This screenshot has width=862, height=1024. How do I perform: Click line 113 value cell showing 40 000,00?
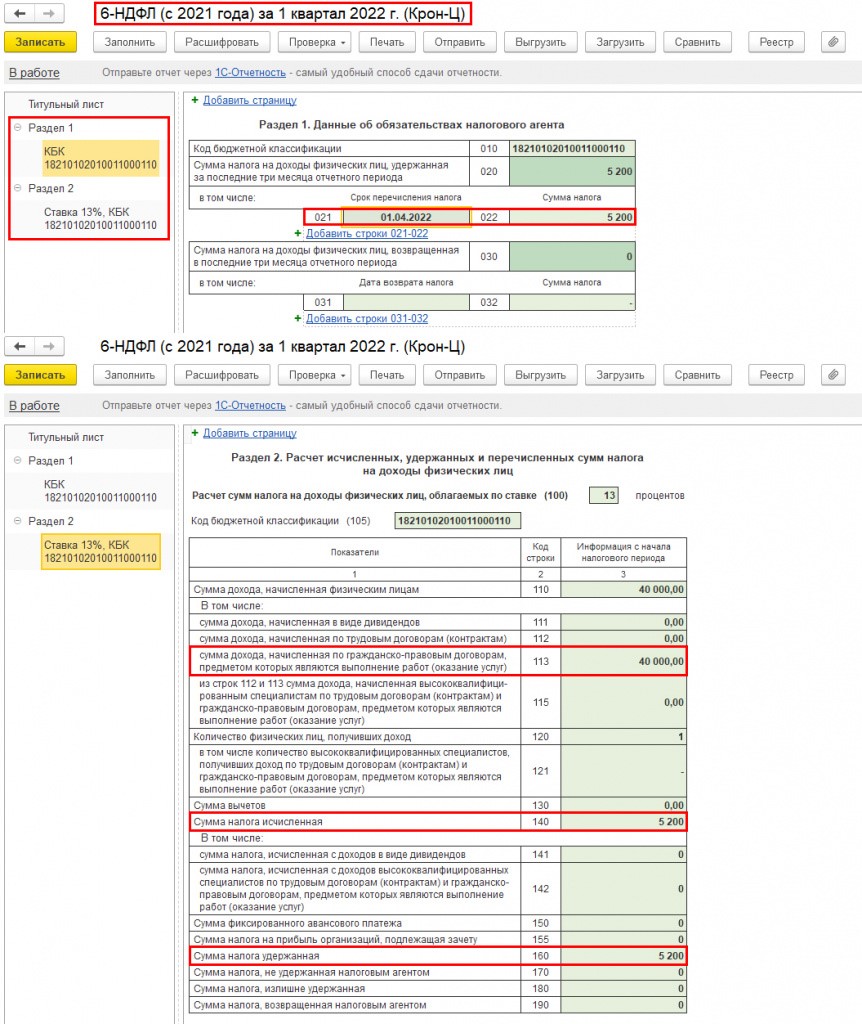tap(624, 661)
